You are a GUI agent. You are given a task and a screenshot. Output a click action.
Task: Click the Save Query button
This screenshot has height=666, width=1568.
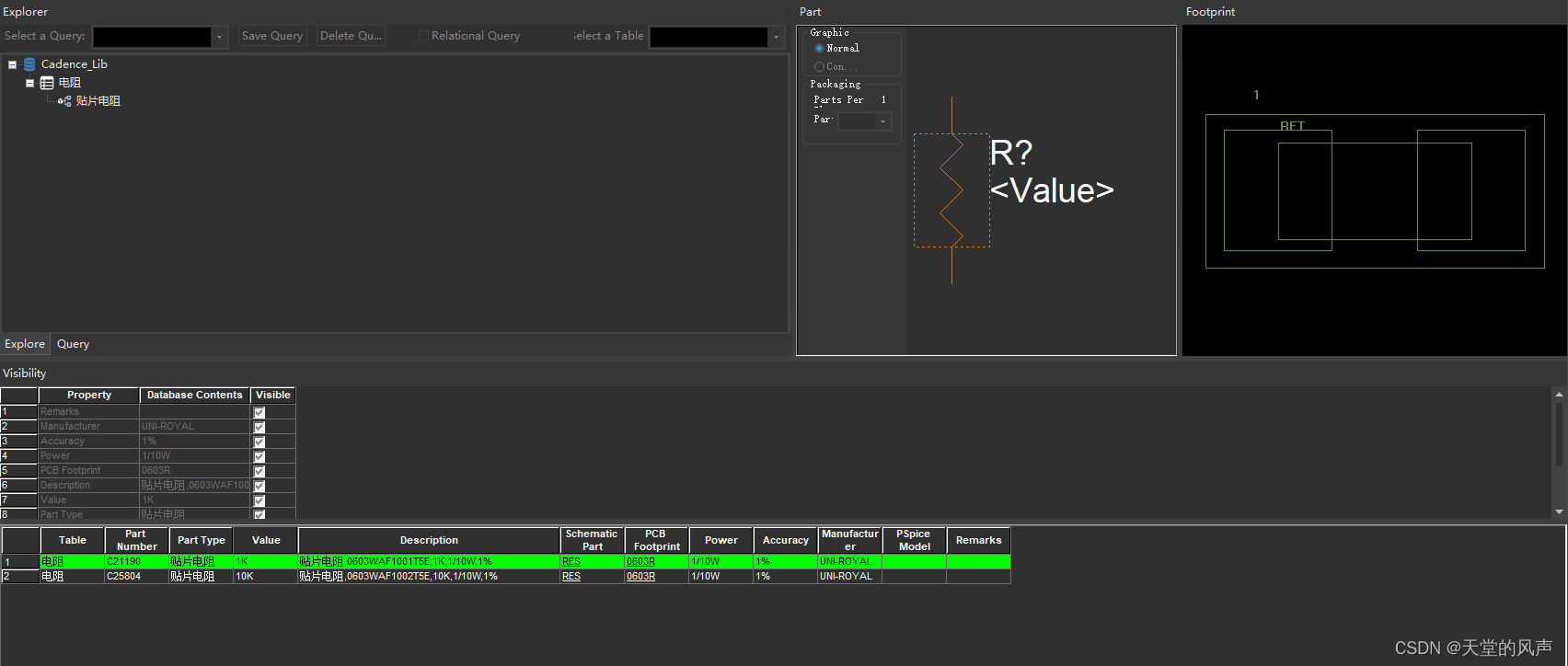pos(272,36)
